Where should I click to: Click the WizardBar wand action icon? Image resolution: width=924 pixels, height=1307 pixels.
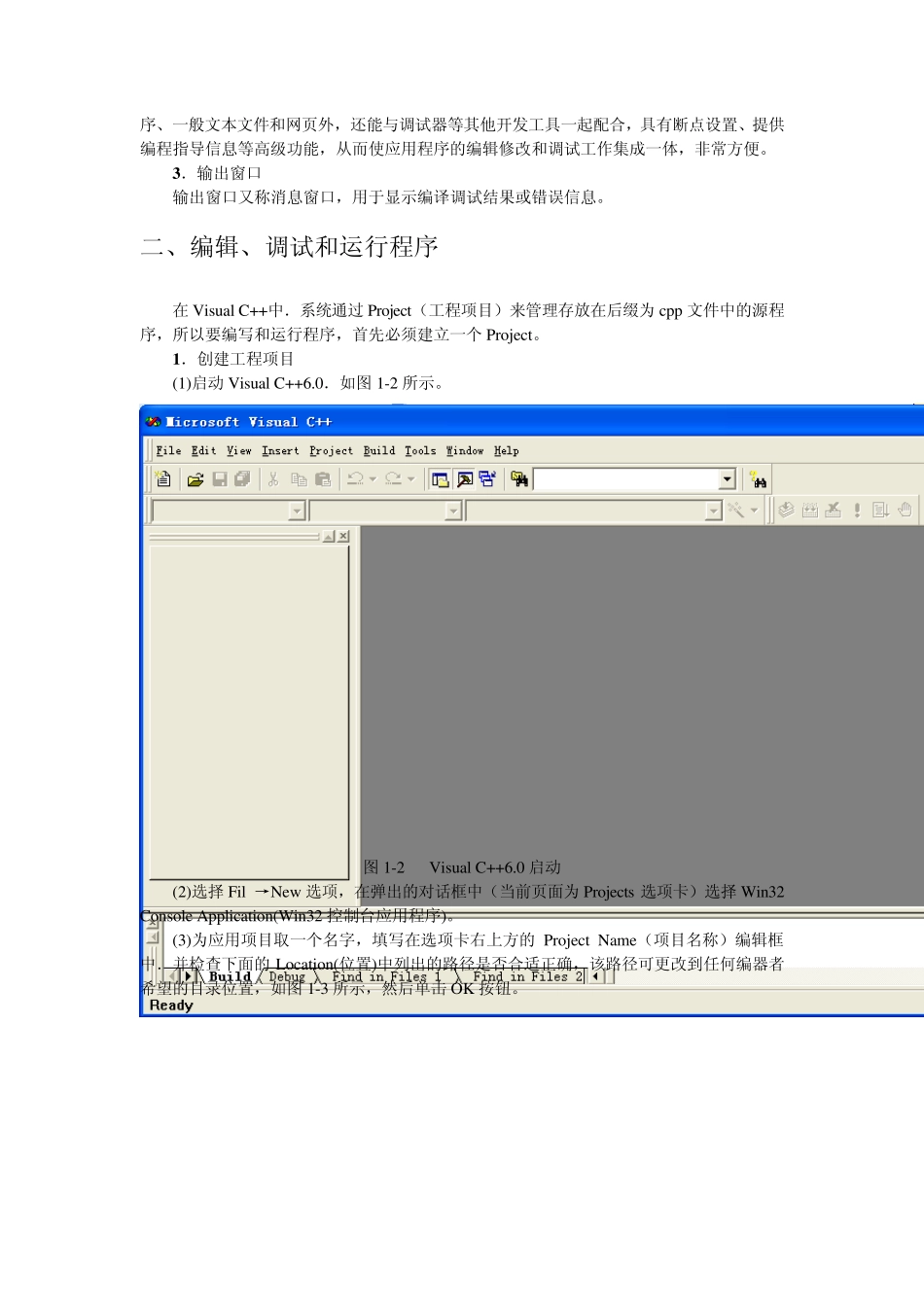click(x=736, y=511)
